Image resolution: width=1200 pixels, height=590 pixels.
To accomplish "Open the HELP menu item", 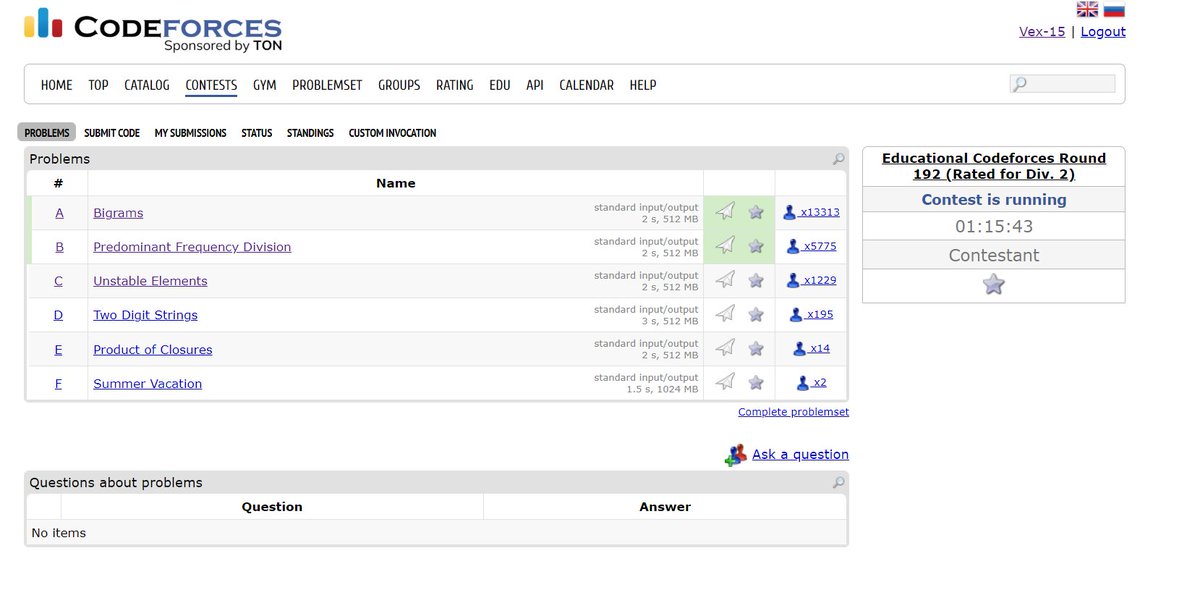I will click(x=643, y=85).
